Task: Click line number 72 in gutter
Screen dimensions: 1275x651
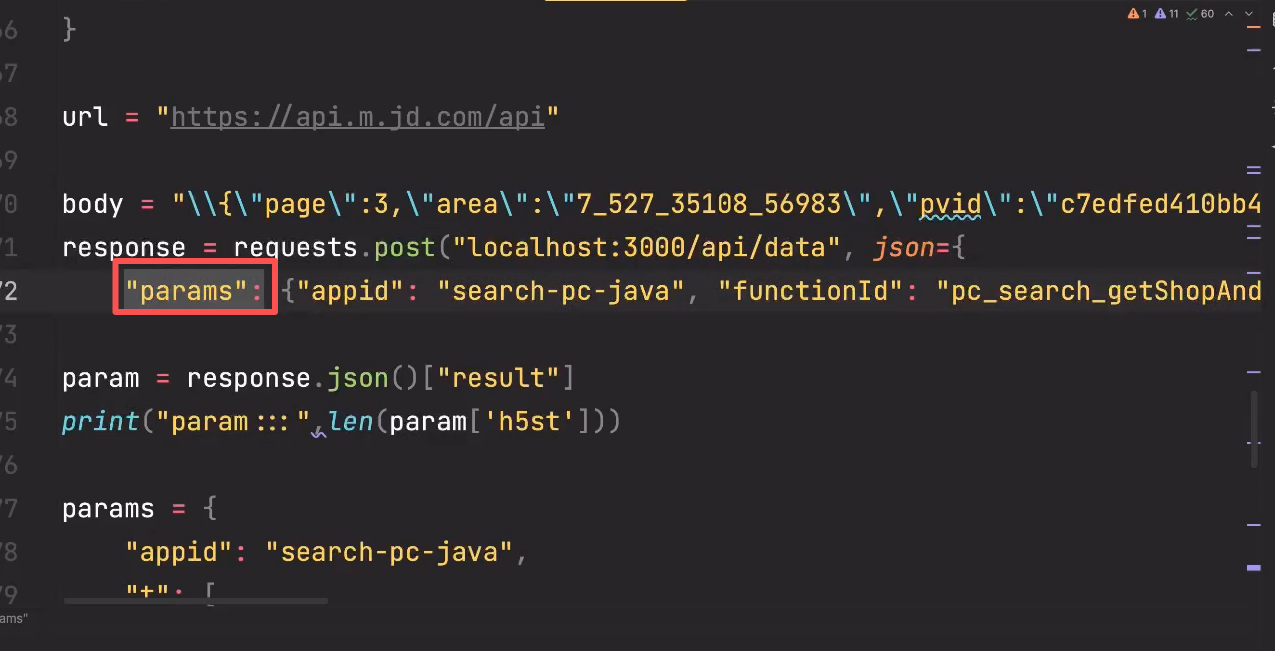Action: click(8, 291)
